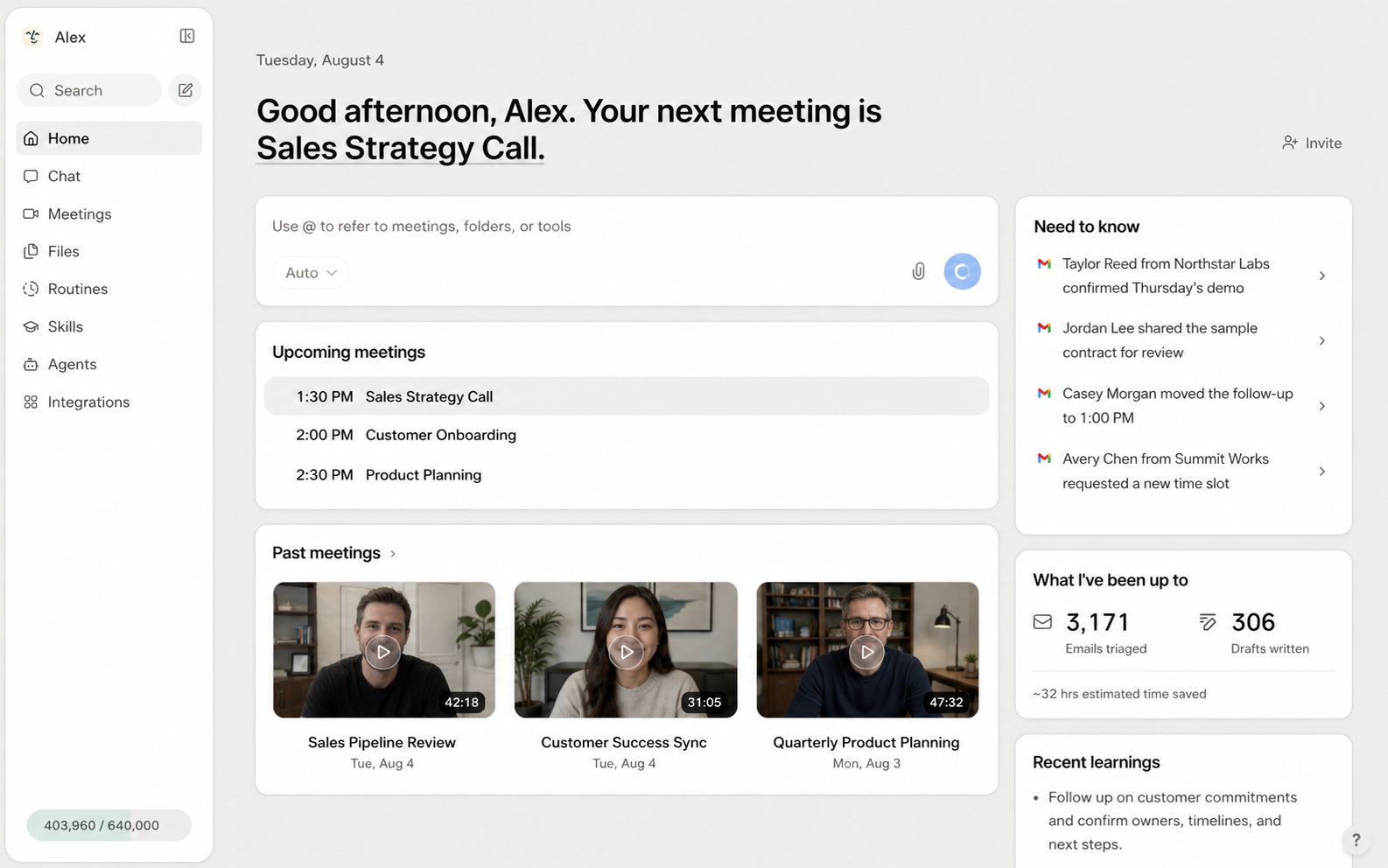The width and height of the screenshot is (1388, 868).
Task: Click the magnifier icon in Search
Action: 37,90
